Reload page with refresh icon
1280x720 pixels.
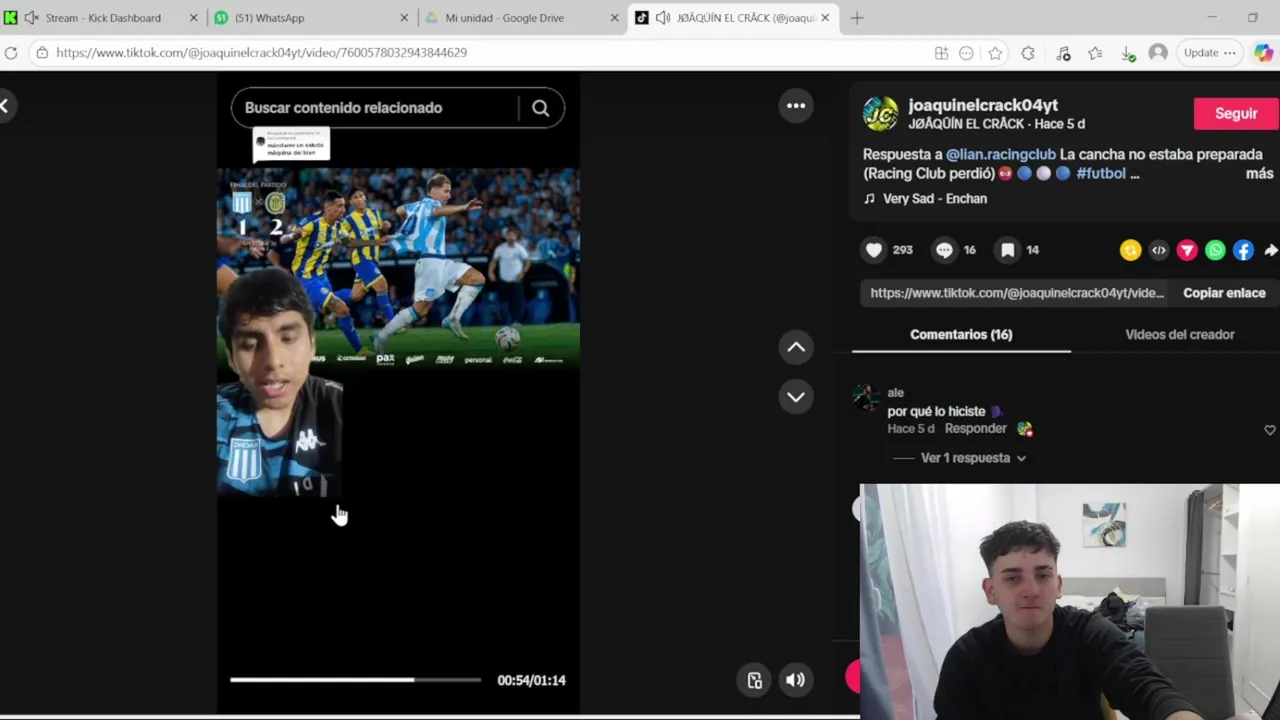(x=10, y=53)
